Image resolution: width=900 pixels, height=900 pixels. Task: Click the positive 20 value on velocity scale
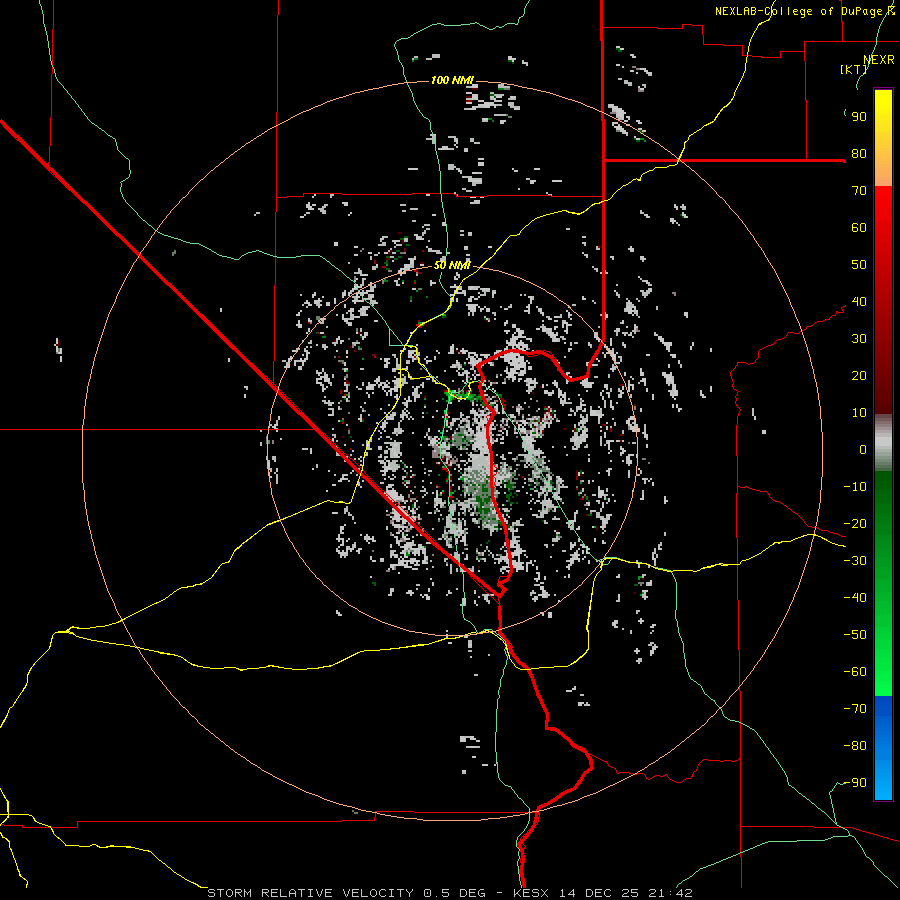(x=859, y=376)
